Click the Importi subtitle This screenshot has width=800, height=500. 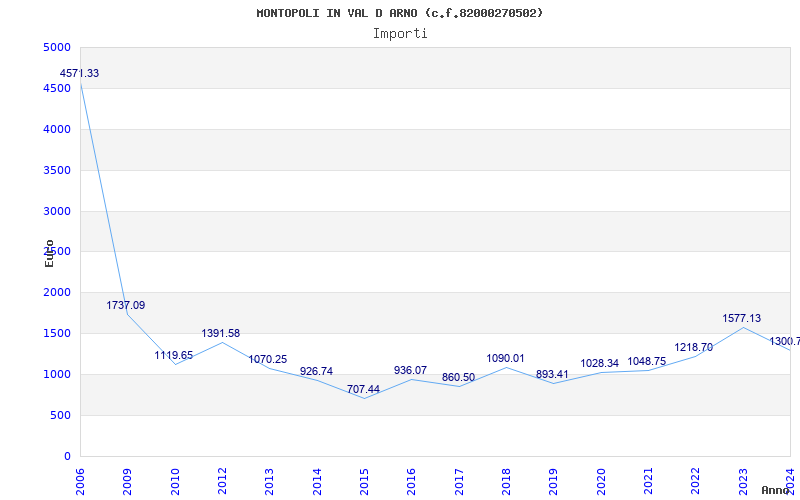click(x=400, y=34)
